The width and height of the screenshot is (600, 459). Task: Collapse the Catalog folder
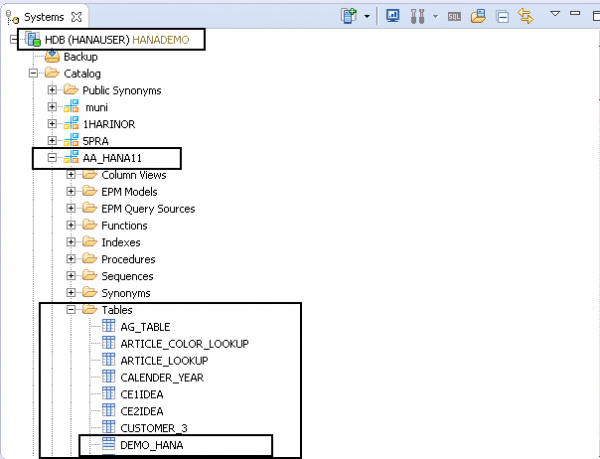click(x=33, y=73)
